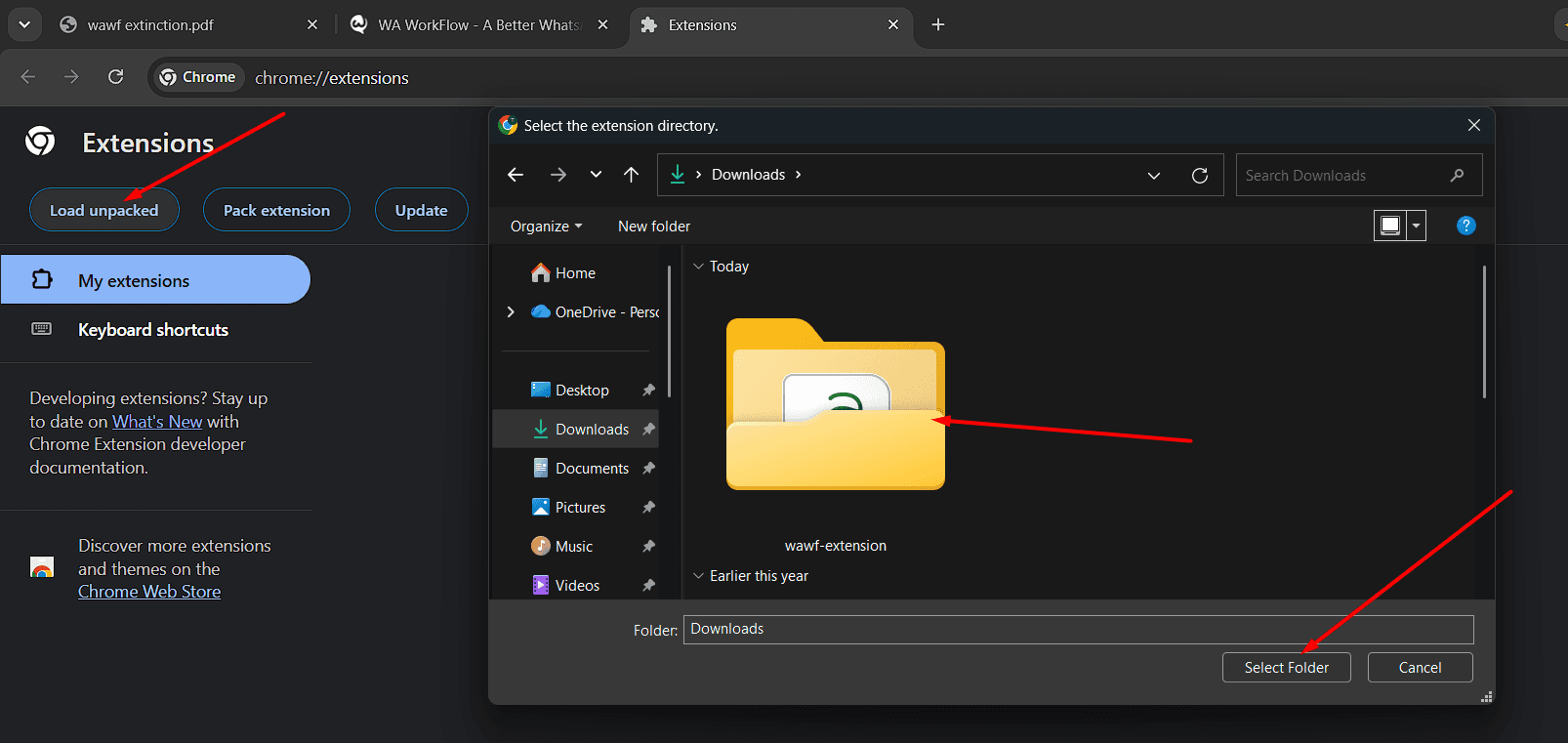This screenshot has width=1568, height=743.
Task: Click the chrome://extensions address bar
Action: click(x=332, y=78)
